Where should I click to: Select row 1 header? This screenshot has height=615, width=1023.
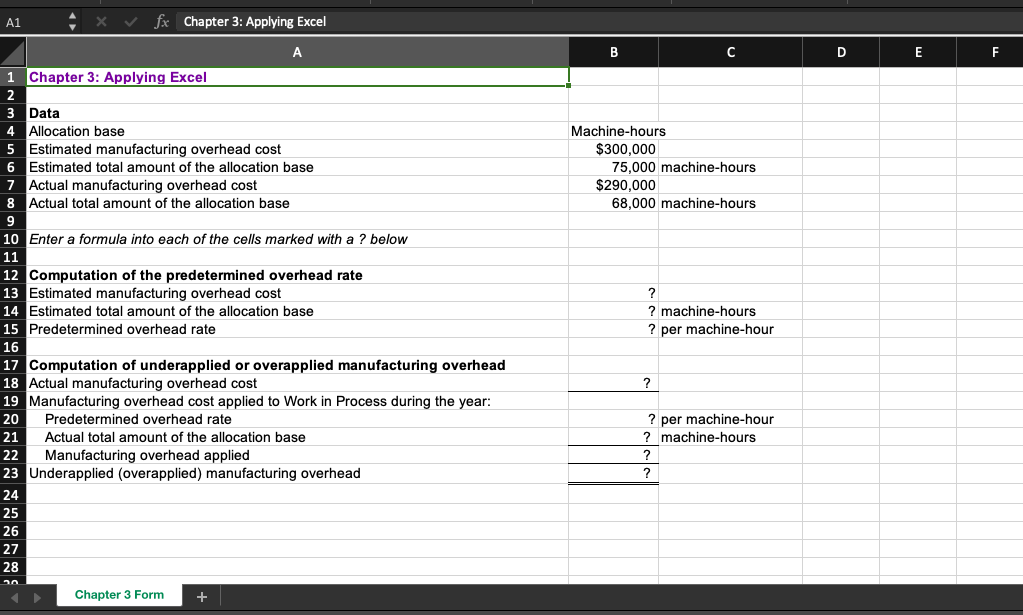(11, 76)
